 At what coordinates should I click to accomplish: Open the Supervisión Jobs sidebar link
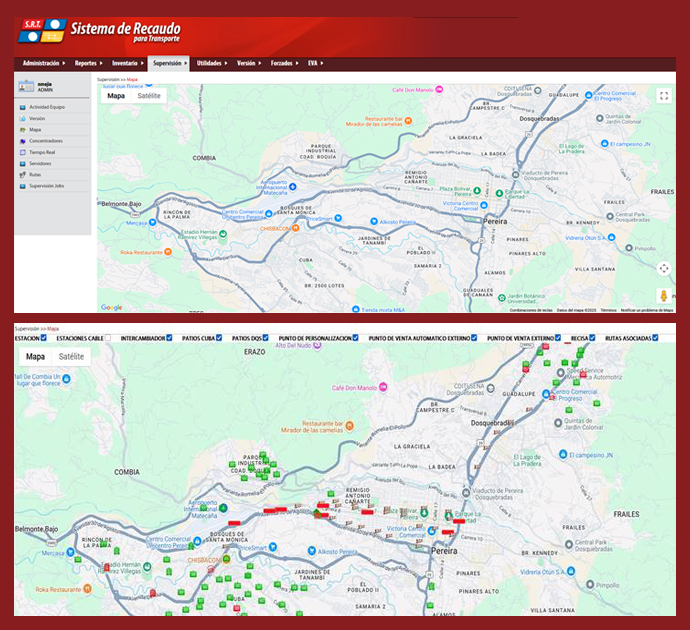click(x=46, y=185)
